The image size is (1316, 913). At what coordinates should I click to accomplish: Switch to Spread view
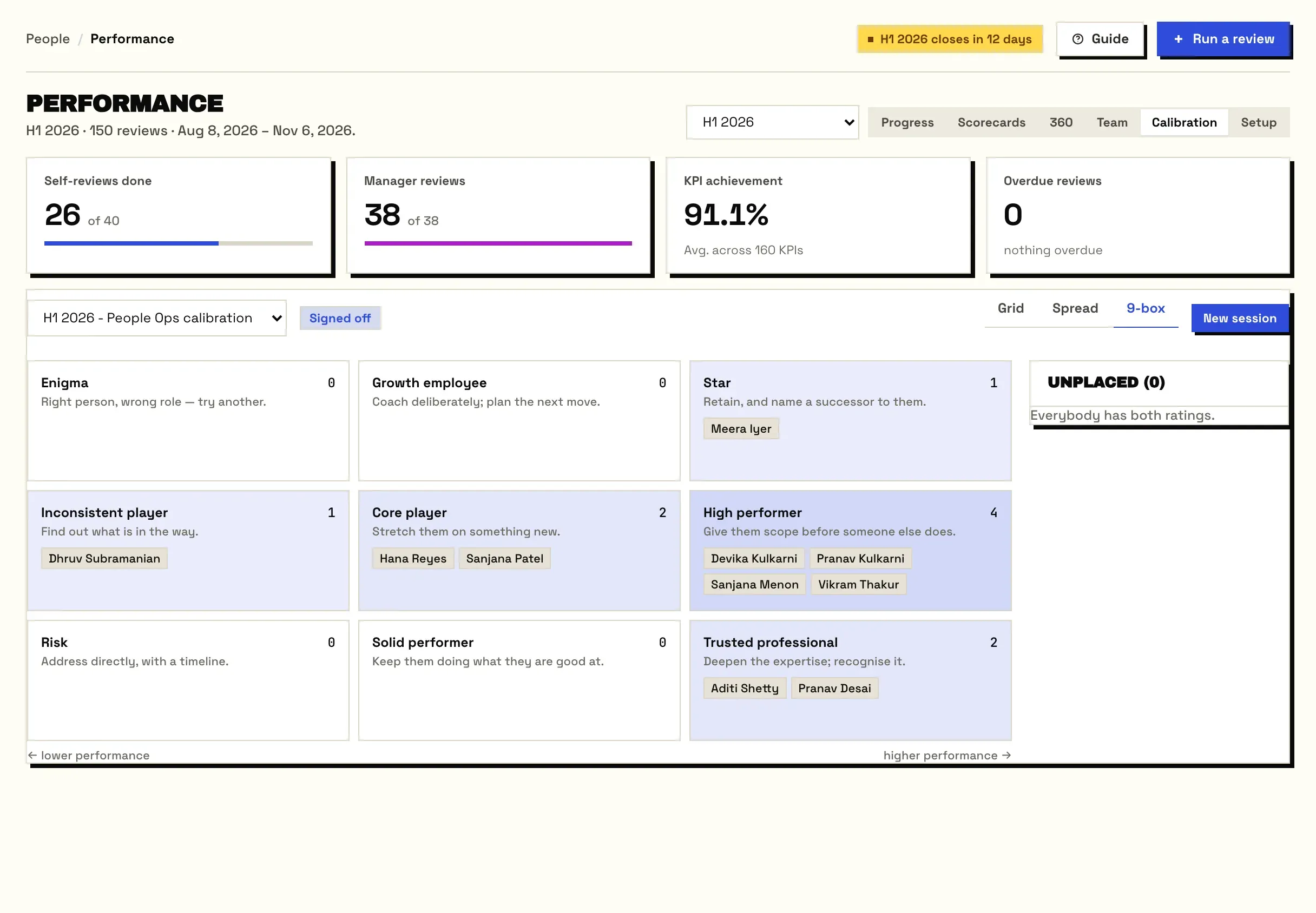pyautogui.click(x=1075, y=308)
